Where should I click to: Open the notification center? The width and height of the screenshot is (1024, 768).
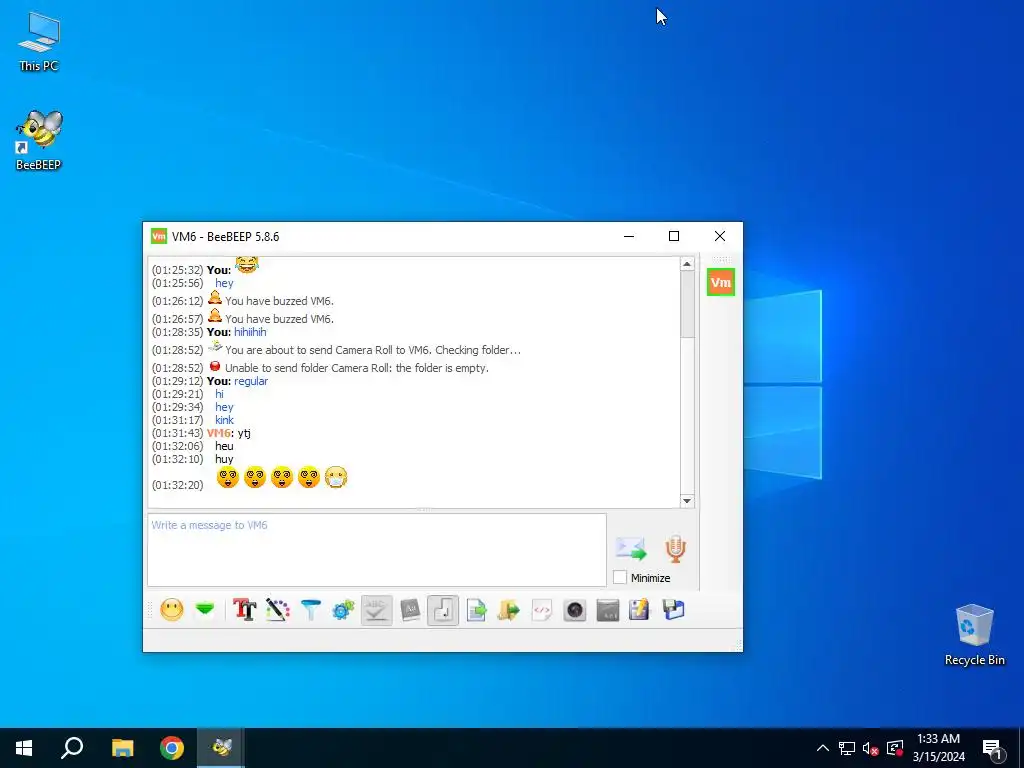tap(993, 748)
